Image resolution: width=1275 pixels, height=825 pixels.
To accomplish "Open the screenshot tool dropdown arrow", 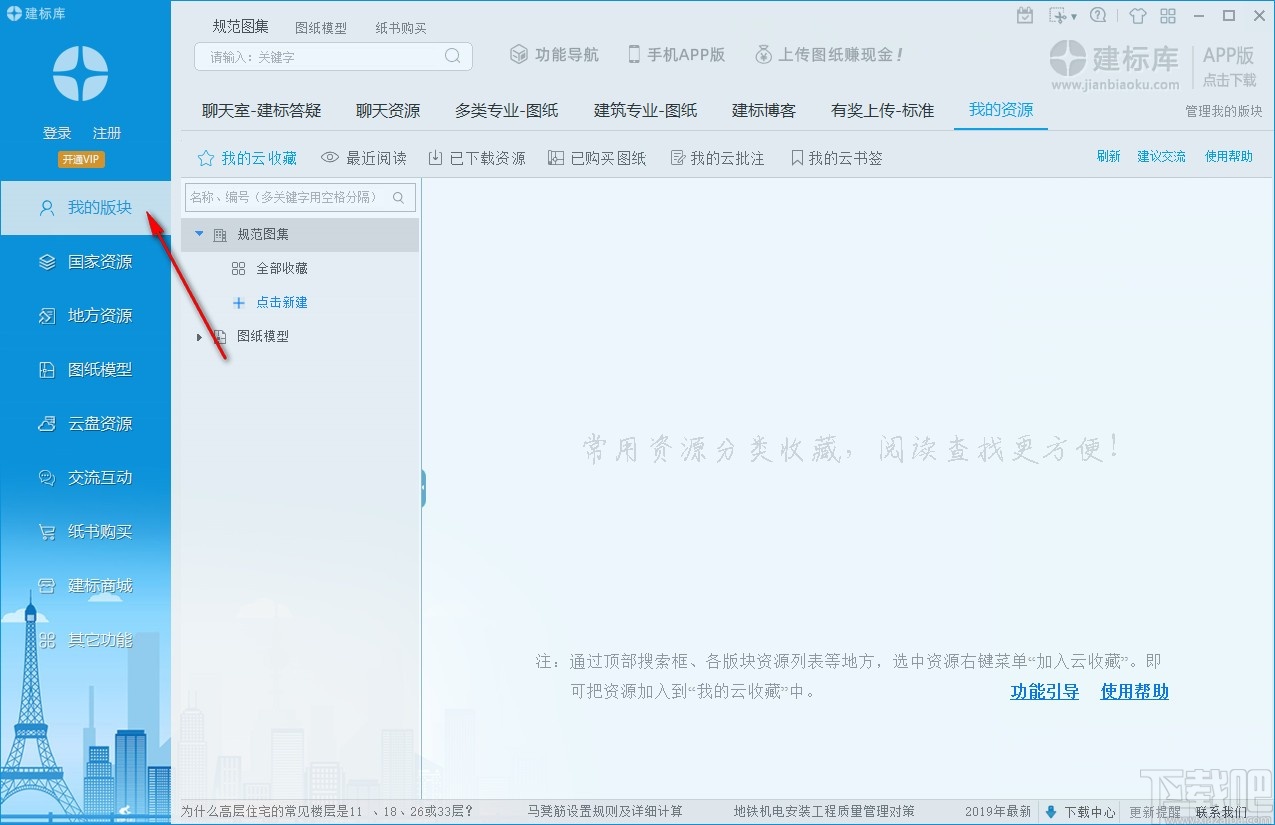I will click(x=1074, y=16).
